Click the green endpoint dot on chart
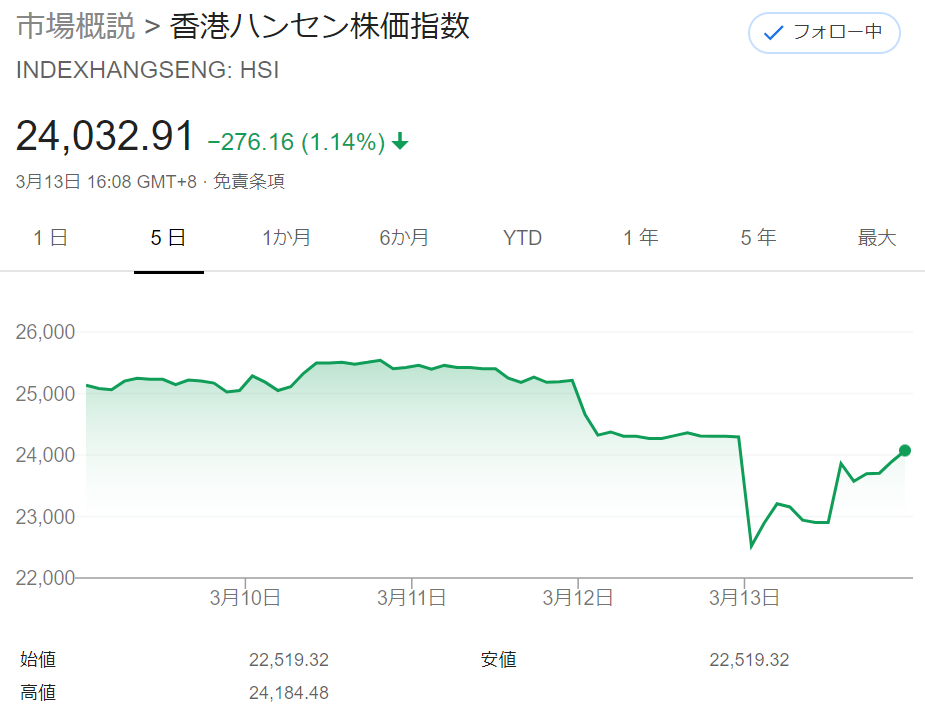 coord(905,451)
